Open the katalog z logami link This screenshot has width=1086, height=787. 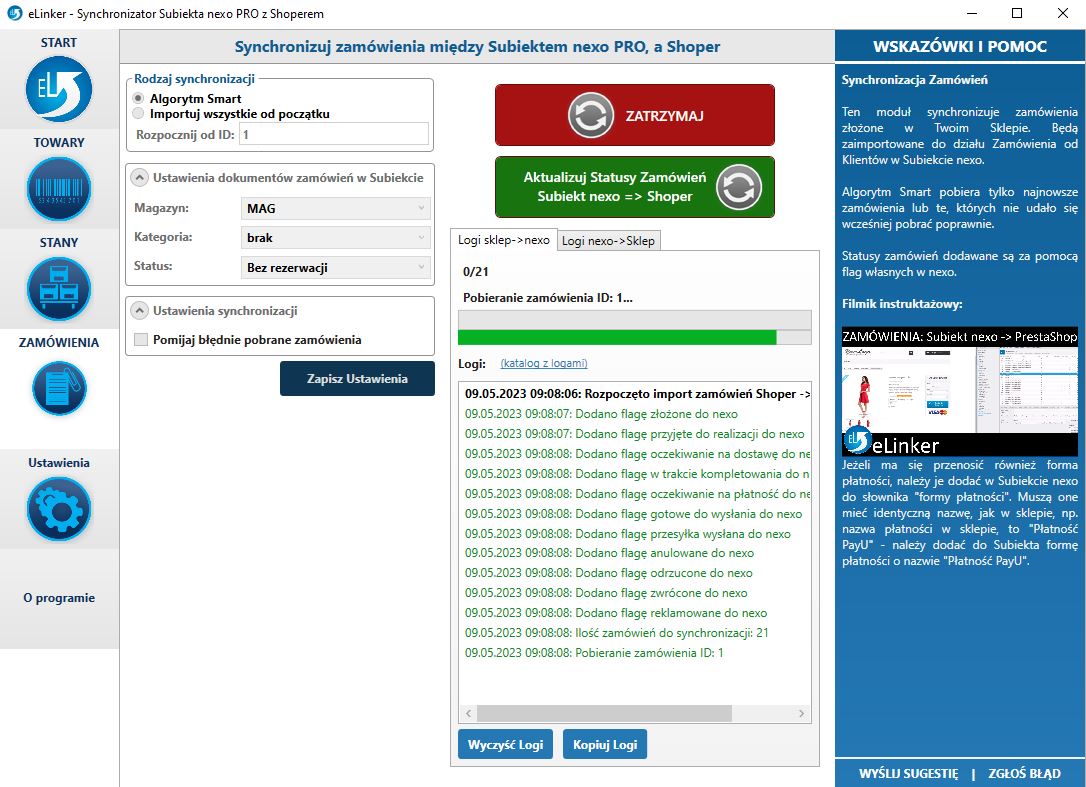(543, 363)
